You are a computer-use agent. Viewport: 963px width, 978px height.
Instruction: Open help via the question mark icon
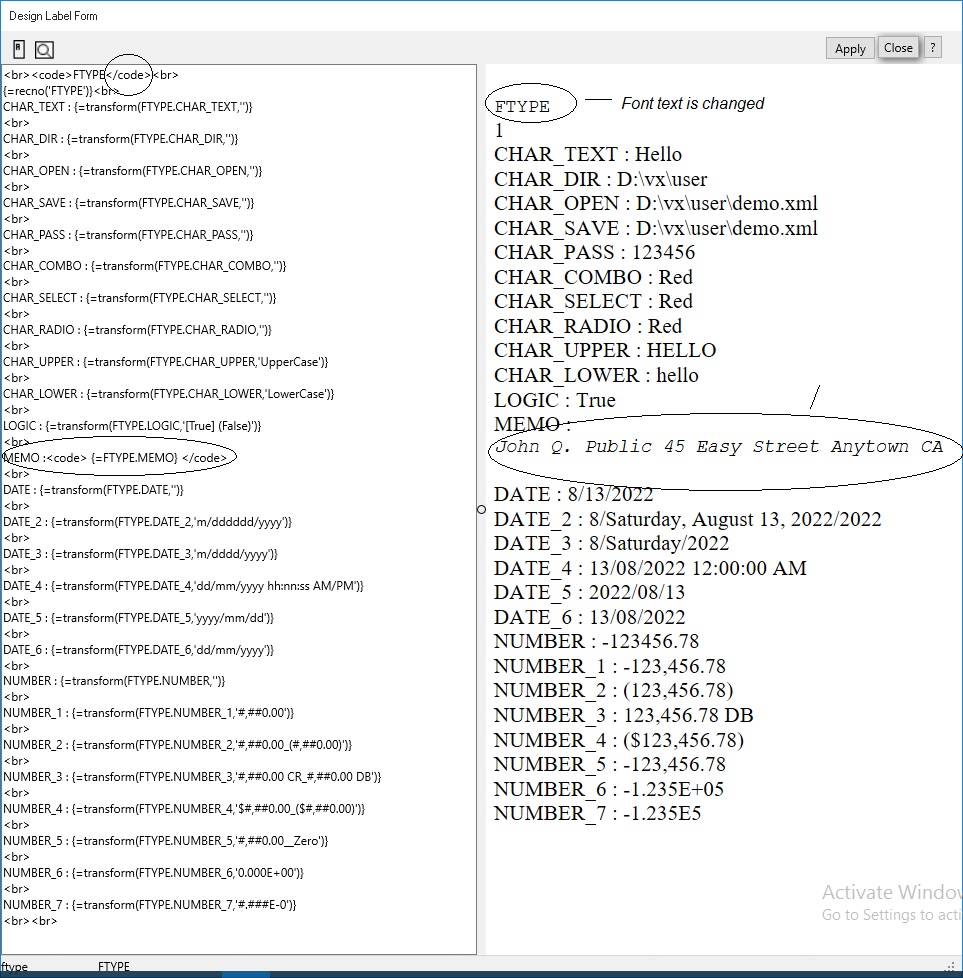coord(932,47)
